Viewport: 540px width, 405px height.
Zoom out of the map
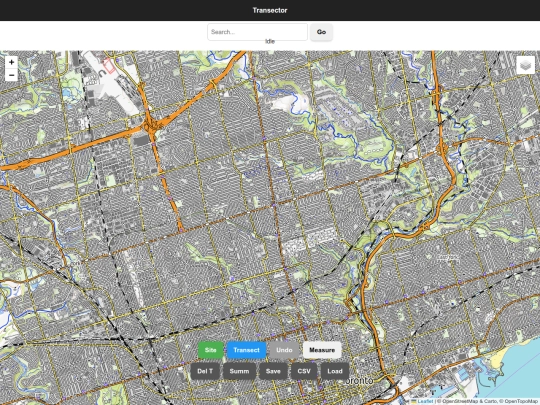pos(11,75)
